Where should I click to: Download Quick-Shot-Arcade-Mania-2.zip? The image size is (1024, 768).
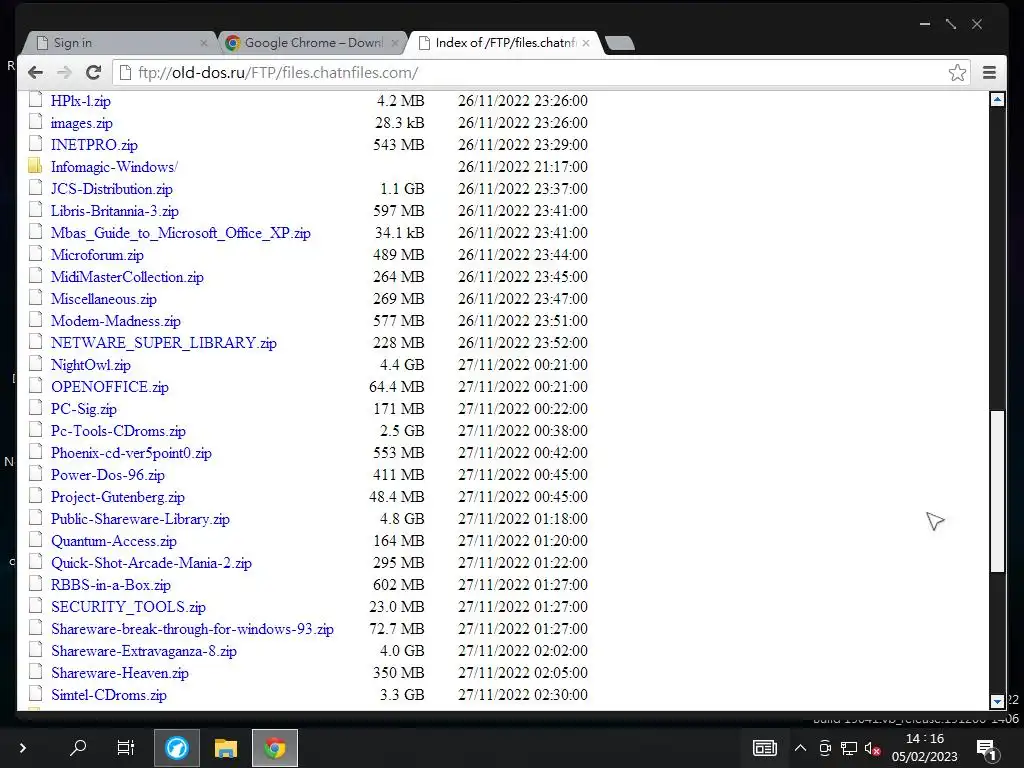point(152,563)
